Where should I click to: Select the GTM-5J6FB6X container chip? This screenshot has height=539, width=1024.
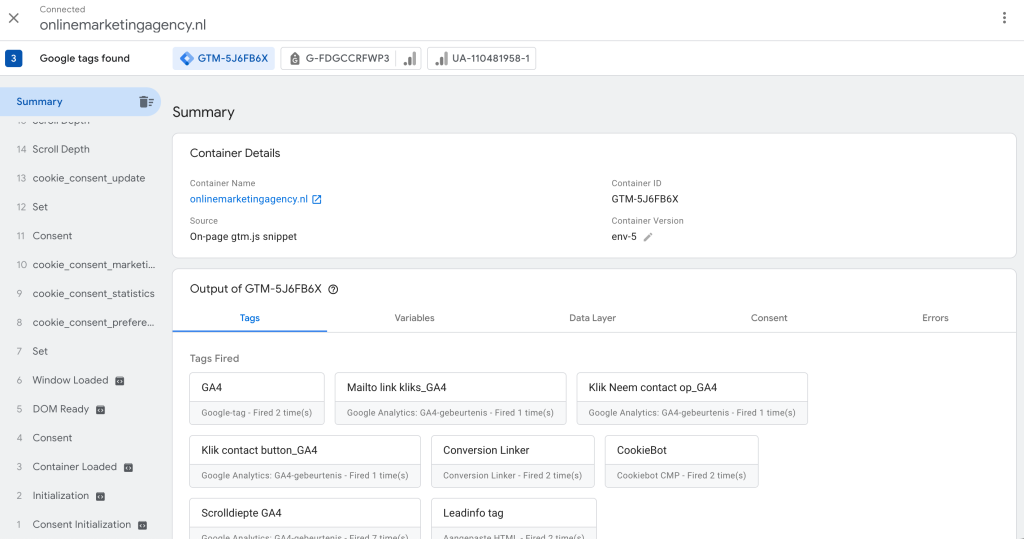(224, 58)
